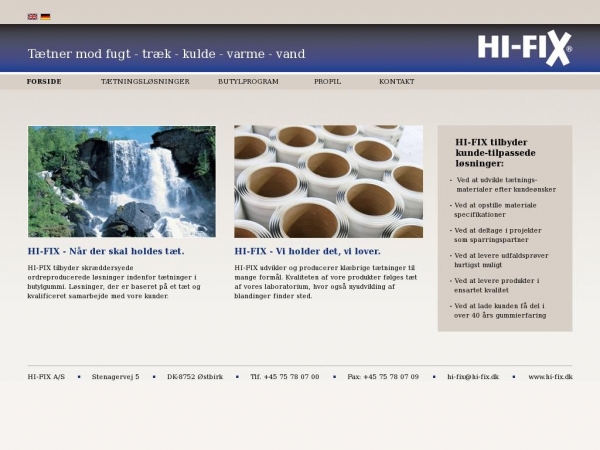Screen dimensions: 600x450
Task: Click bullet 'Ved at levere udfaldsprøver hurtigst muligt'
Action: click(x=499, y=260)
